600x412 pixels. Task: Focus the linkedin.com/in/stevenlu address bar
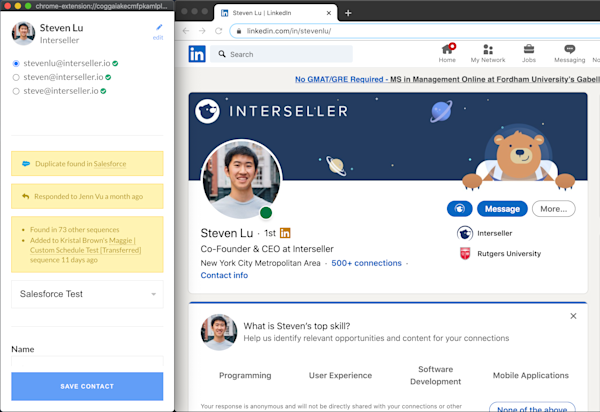414,31
